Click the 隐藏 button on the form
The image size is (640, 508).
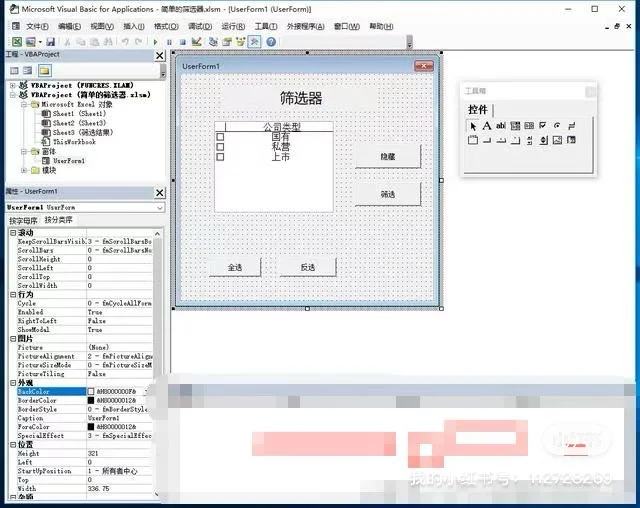(x=388, y=156)
